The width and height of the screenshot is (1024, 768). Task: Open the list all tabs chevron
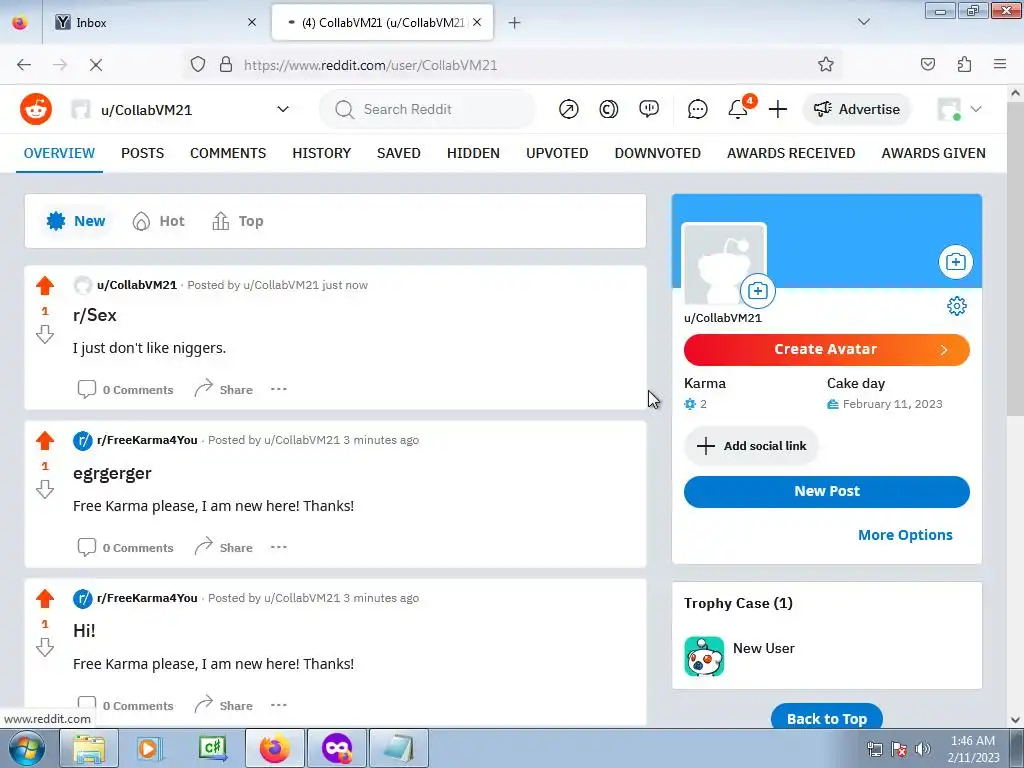tap(863, 22)
